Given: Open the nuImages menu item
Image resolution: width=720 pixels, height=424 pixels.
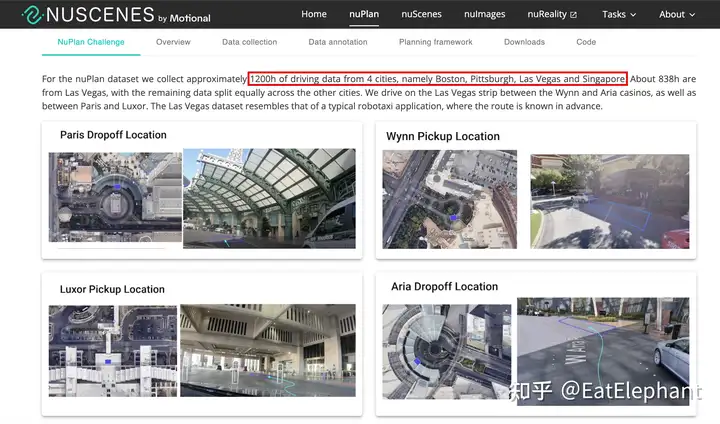Looking at the screenshot, I should (x=484, y=14).
